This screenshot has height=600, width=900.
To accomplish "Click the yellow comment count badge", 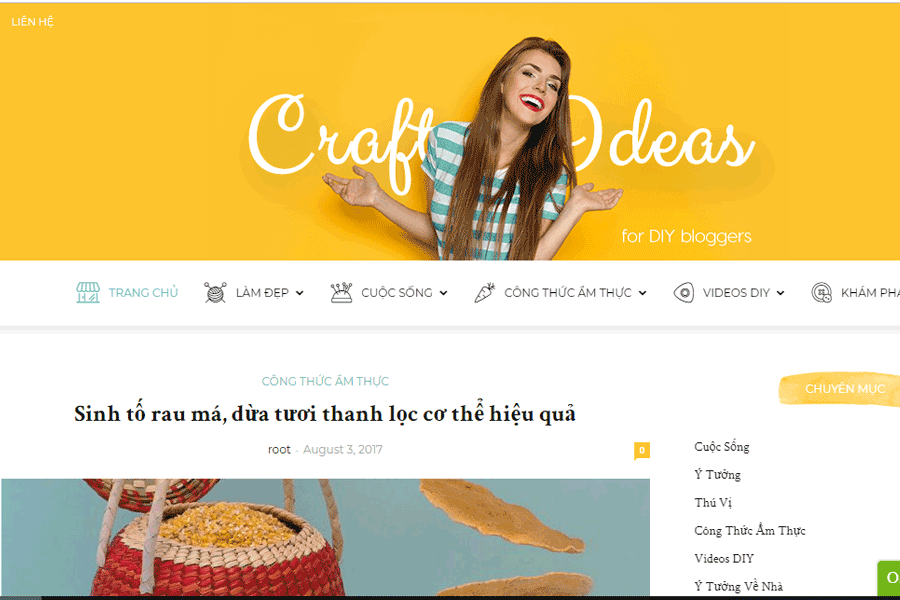I will (x=642, y=451).
